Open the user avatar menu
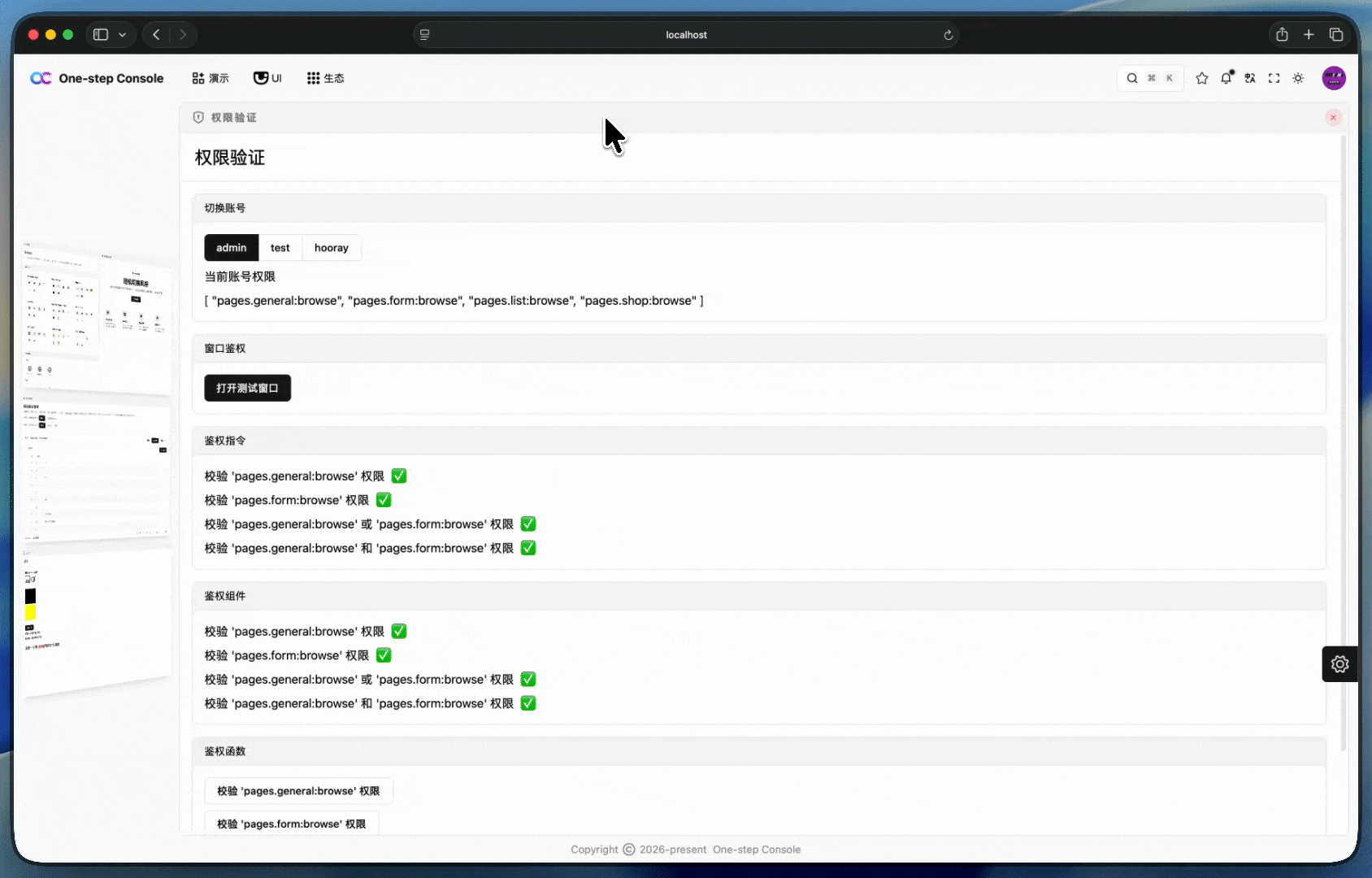Viewport: 1372px width, 878px height. click(1334, 78)
